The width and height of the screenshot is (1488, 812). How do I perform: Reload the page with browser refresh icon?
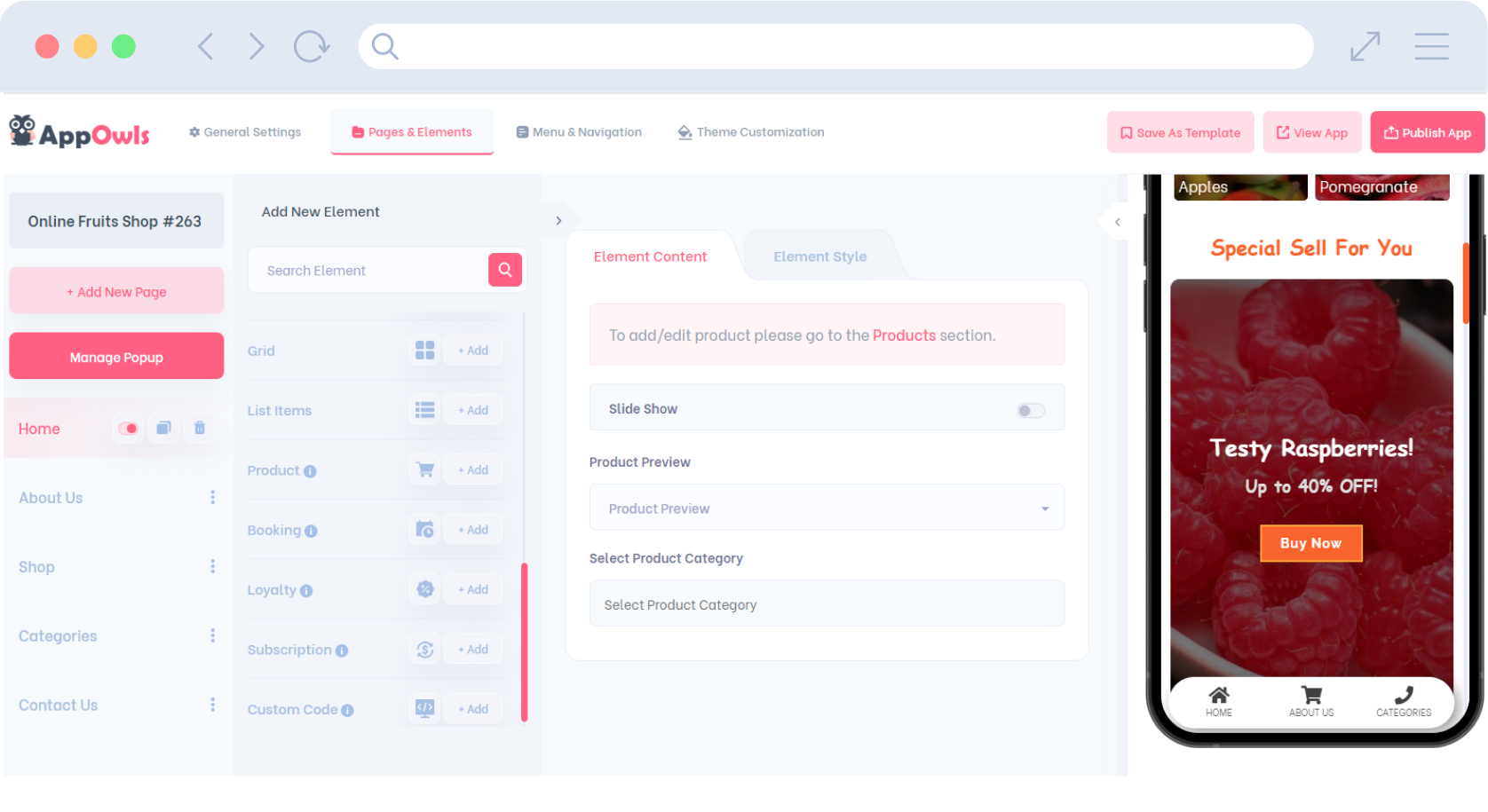coord(311,46)
